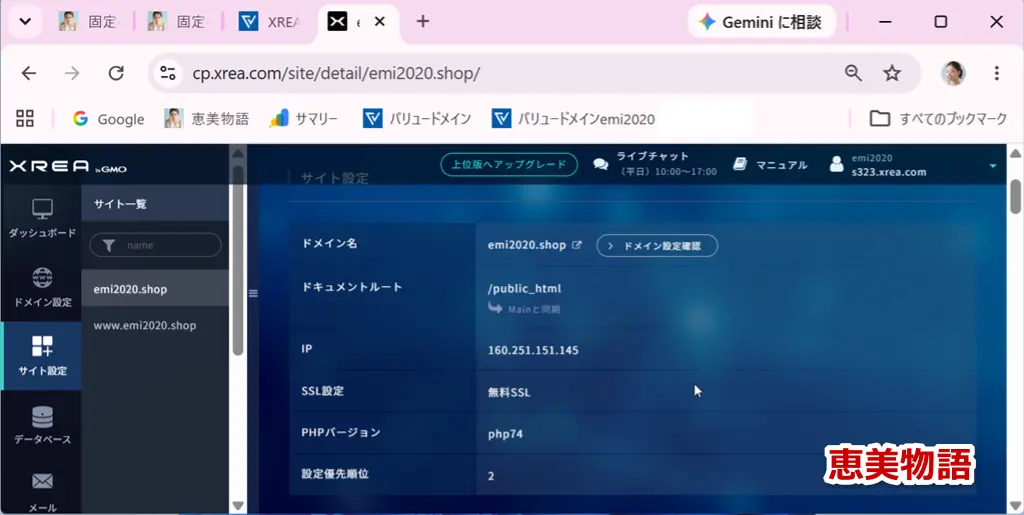1024x515 pixels.
Task: Open the Dashboard monitor icon in sidebar
Action: [x=42, y=209]
